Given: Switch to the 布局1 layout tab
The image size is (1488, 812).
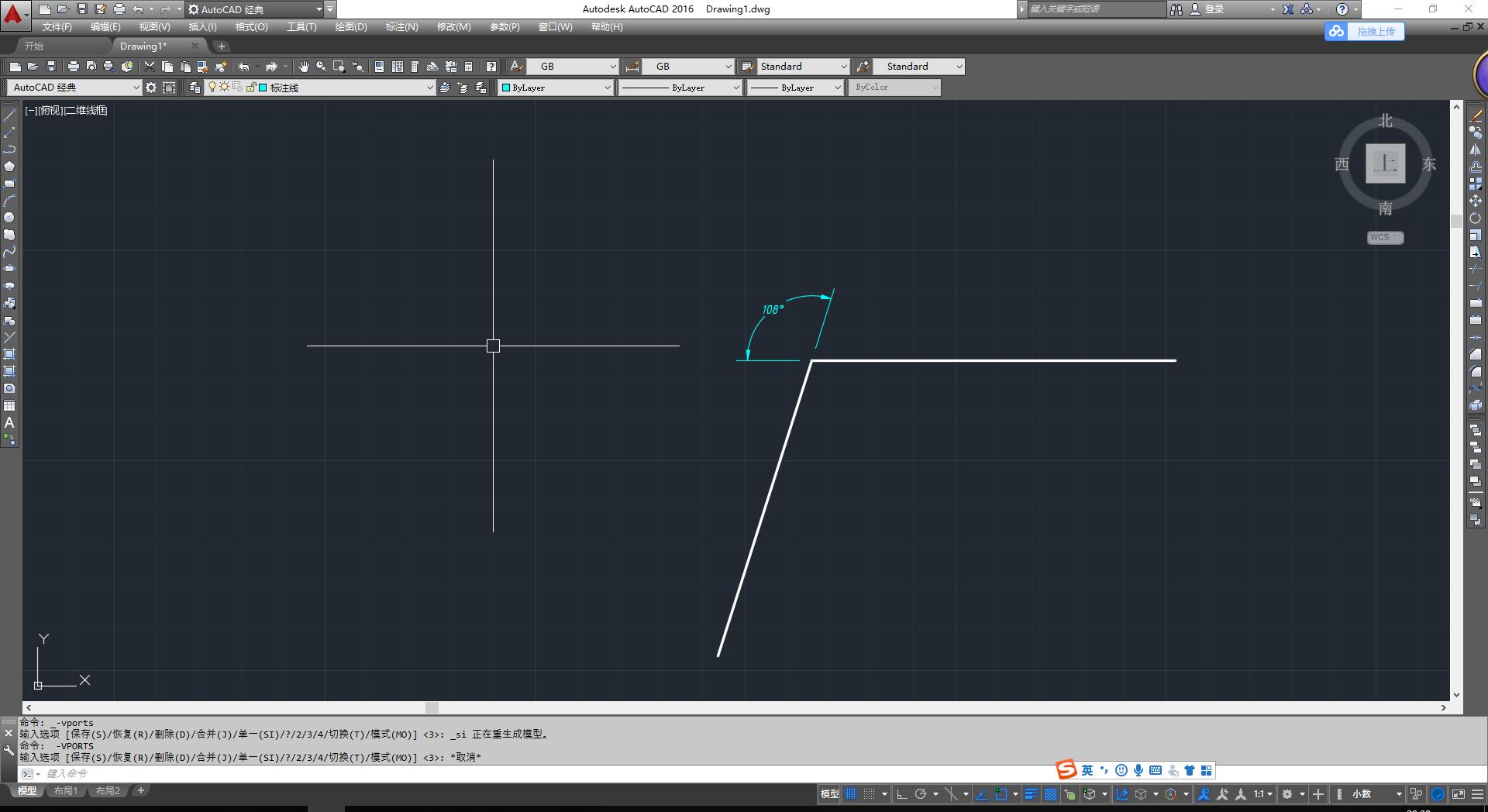Looking at the screenshot, I should point(66,791).
